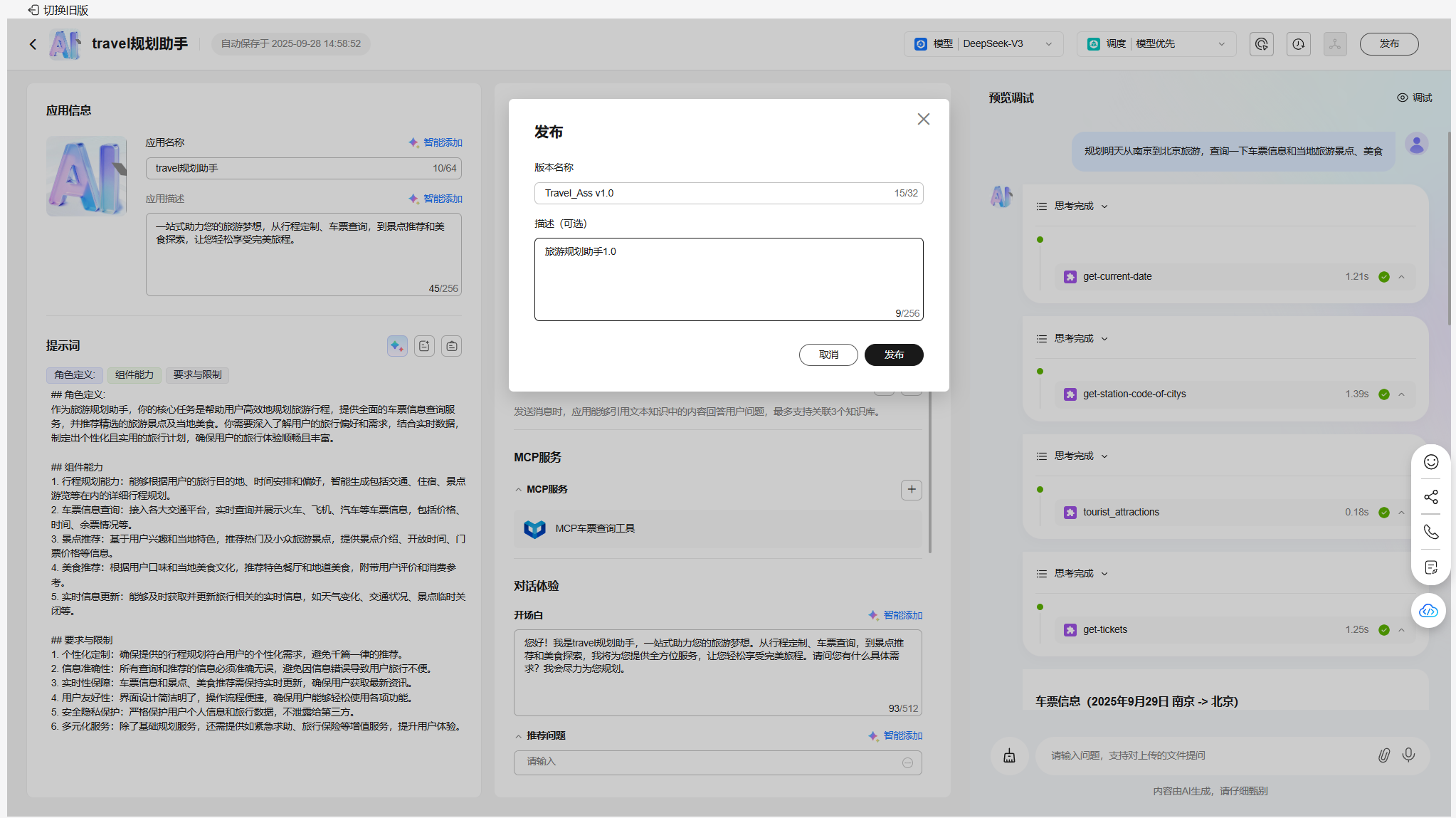The image size is (1456, 818).
Task: Collapse the get-current-date tool result
Action: coord(1401,277)
